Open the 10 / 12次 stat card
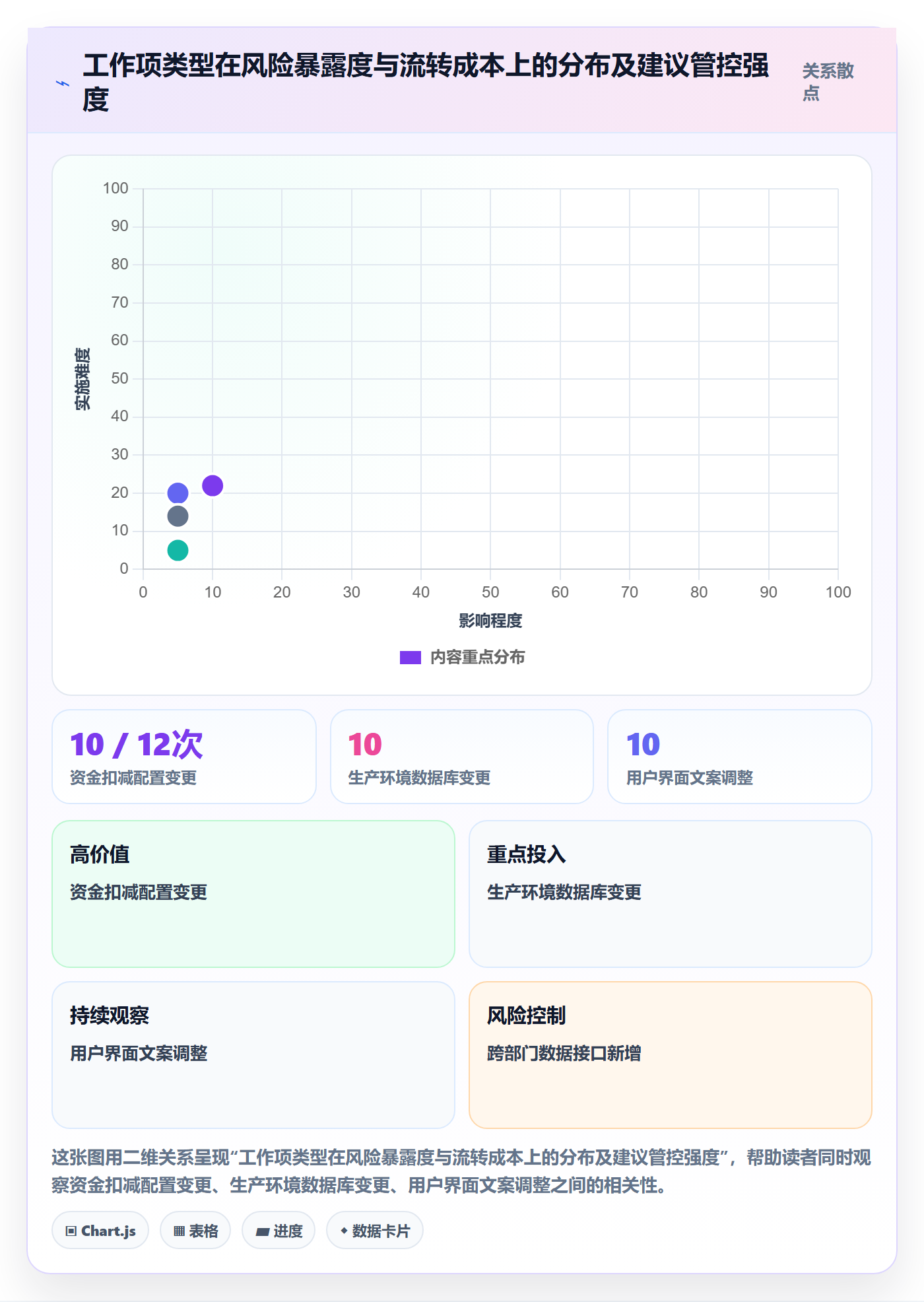The width and height of the screenshot is (924, 1302). click(x=184, y=757)
